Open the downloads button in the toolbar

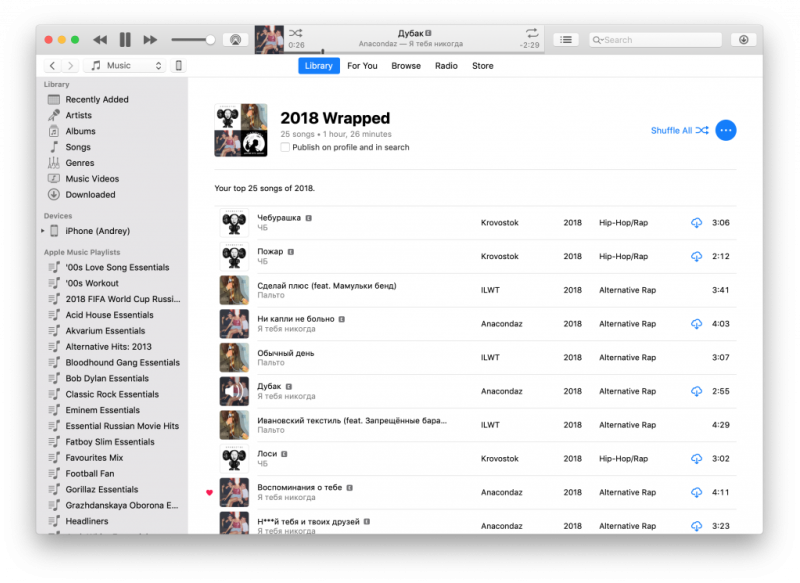(x=743, y=40)
